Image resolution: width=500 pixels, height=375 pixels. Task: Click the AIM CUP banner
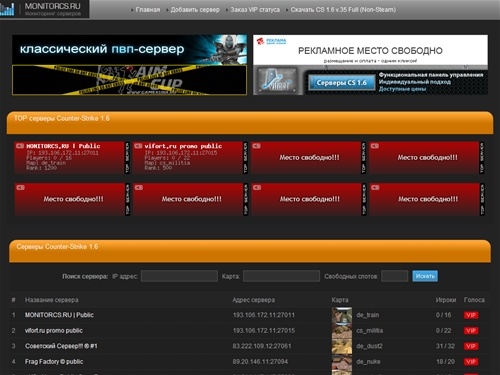pos(130,80)
